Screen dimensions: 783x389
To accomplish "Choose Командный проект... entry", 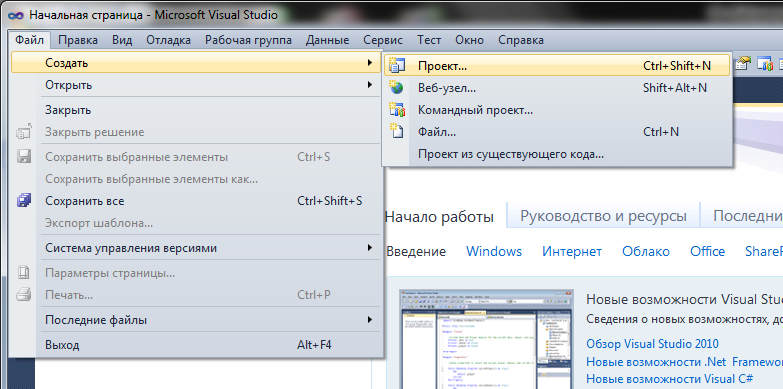I will coord(557,110).
